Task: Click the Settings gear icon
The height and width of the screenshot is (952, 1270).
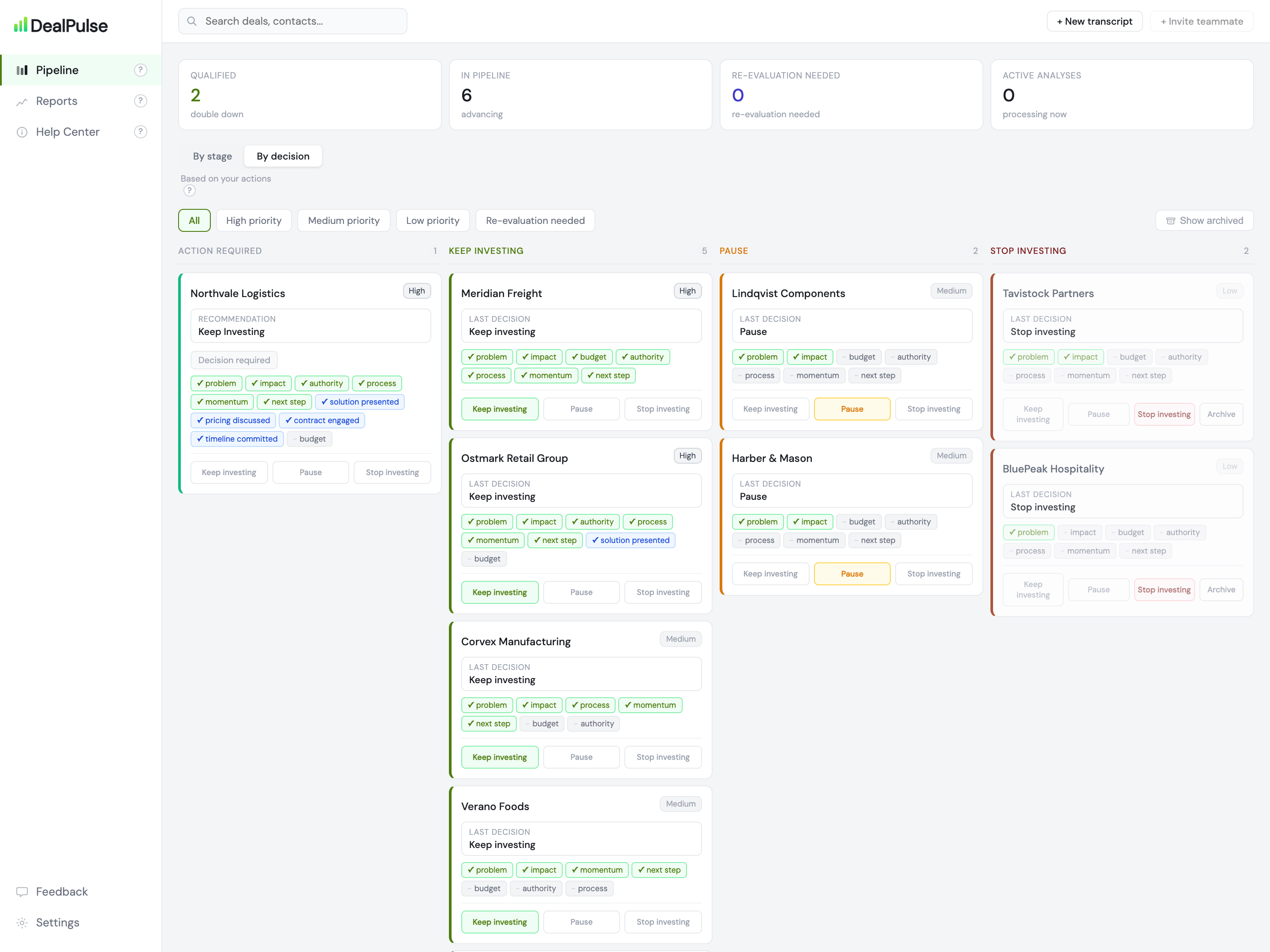Action: pos(22,923)
